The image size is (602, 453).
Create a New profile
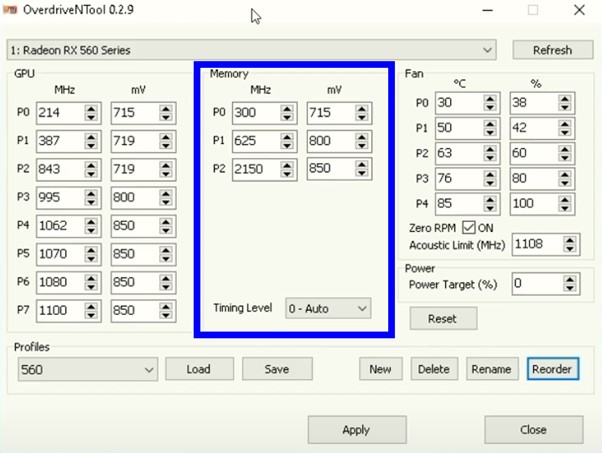pos(380,369)
